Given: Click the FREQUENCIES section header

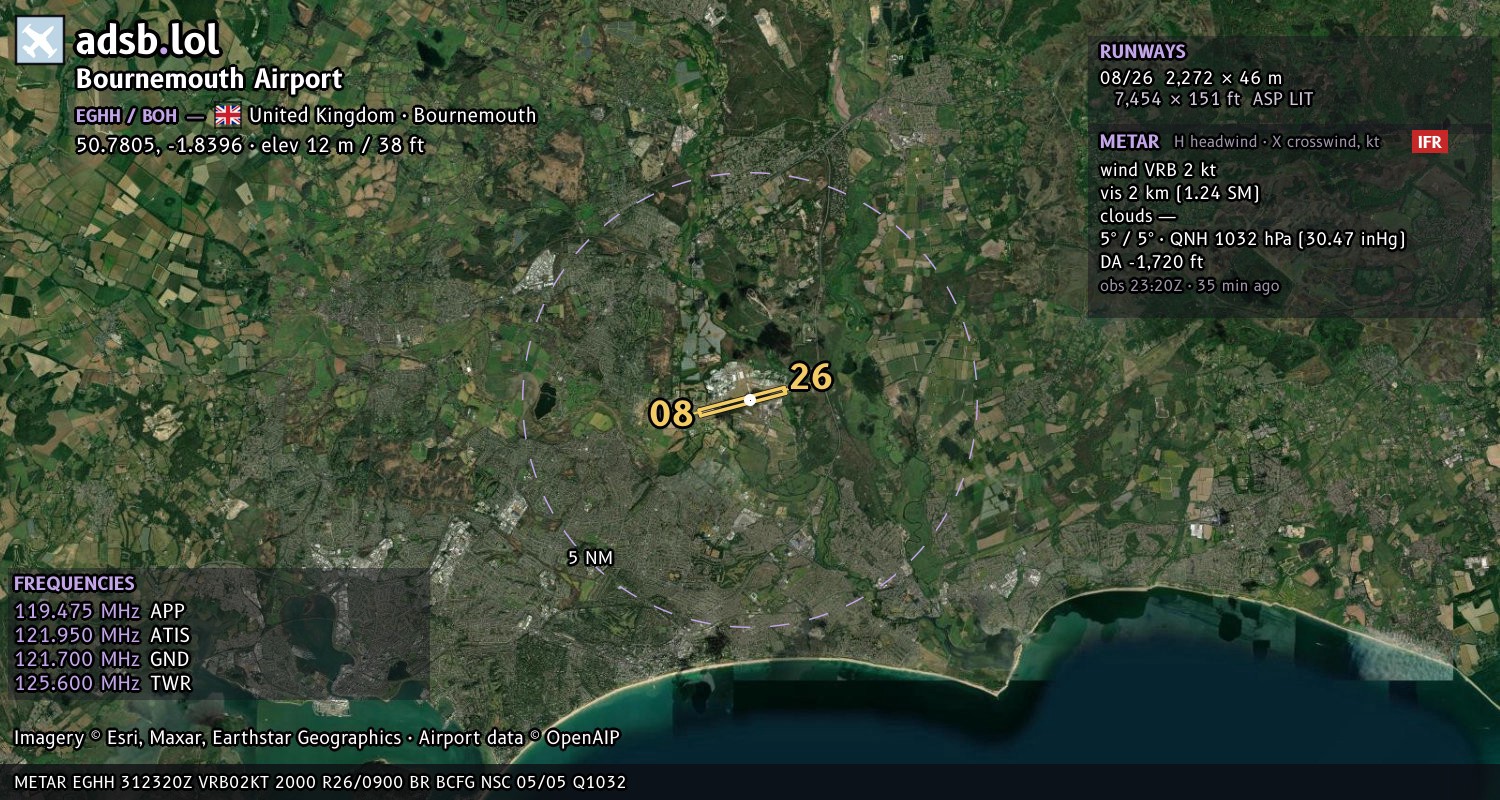Looking at the screenshot, I should pos(74,583).
